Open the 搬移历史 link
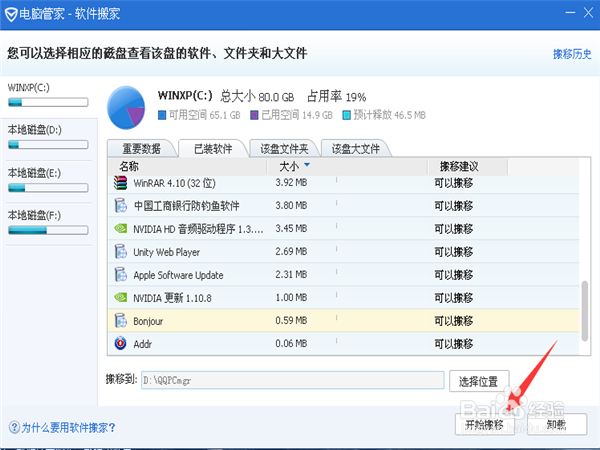Screen dimensions: 600x450 click(x=572, y=54)
